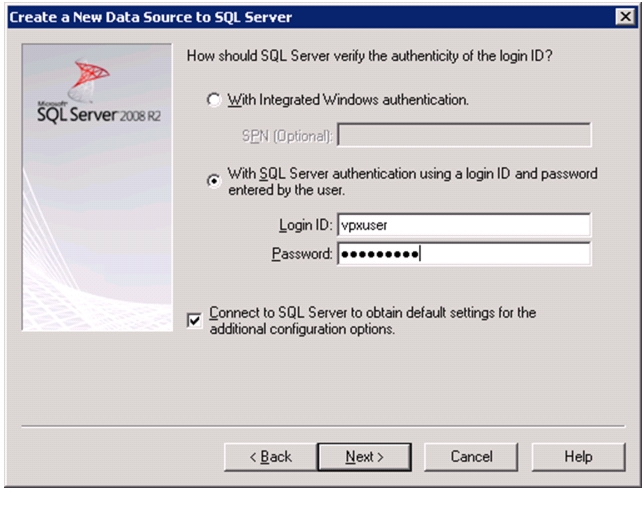Continue the wizard with the Next button
This screenshot has width=642, height=512.
coord(364,457)
